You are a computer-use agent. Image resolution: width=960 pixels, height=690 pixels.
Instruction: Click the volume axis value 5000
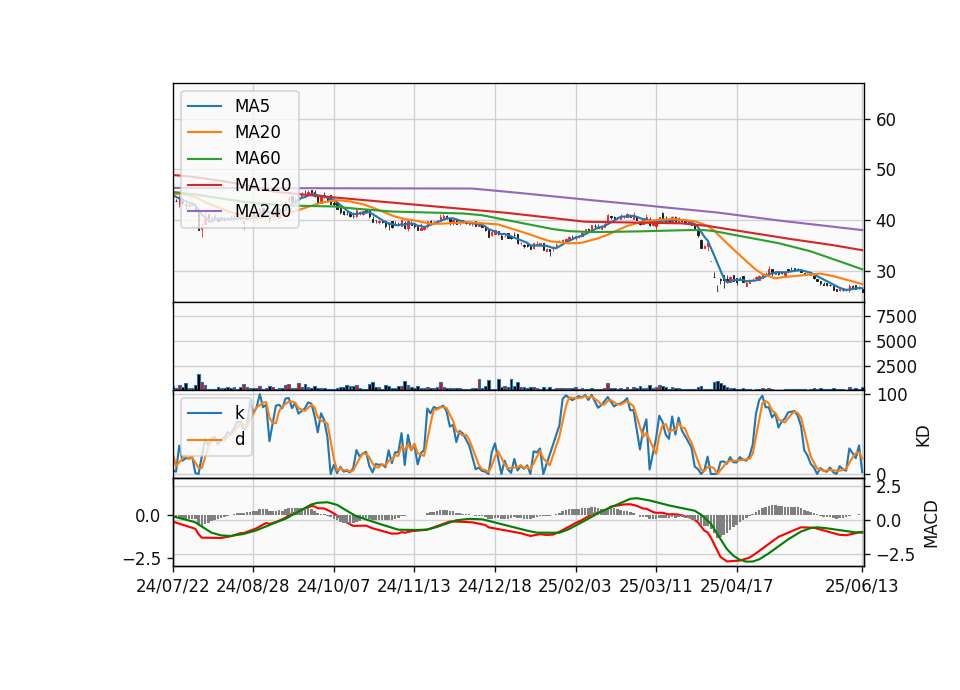click(x=896, y=342)
